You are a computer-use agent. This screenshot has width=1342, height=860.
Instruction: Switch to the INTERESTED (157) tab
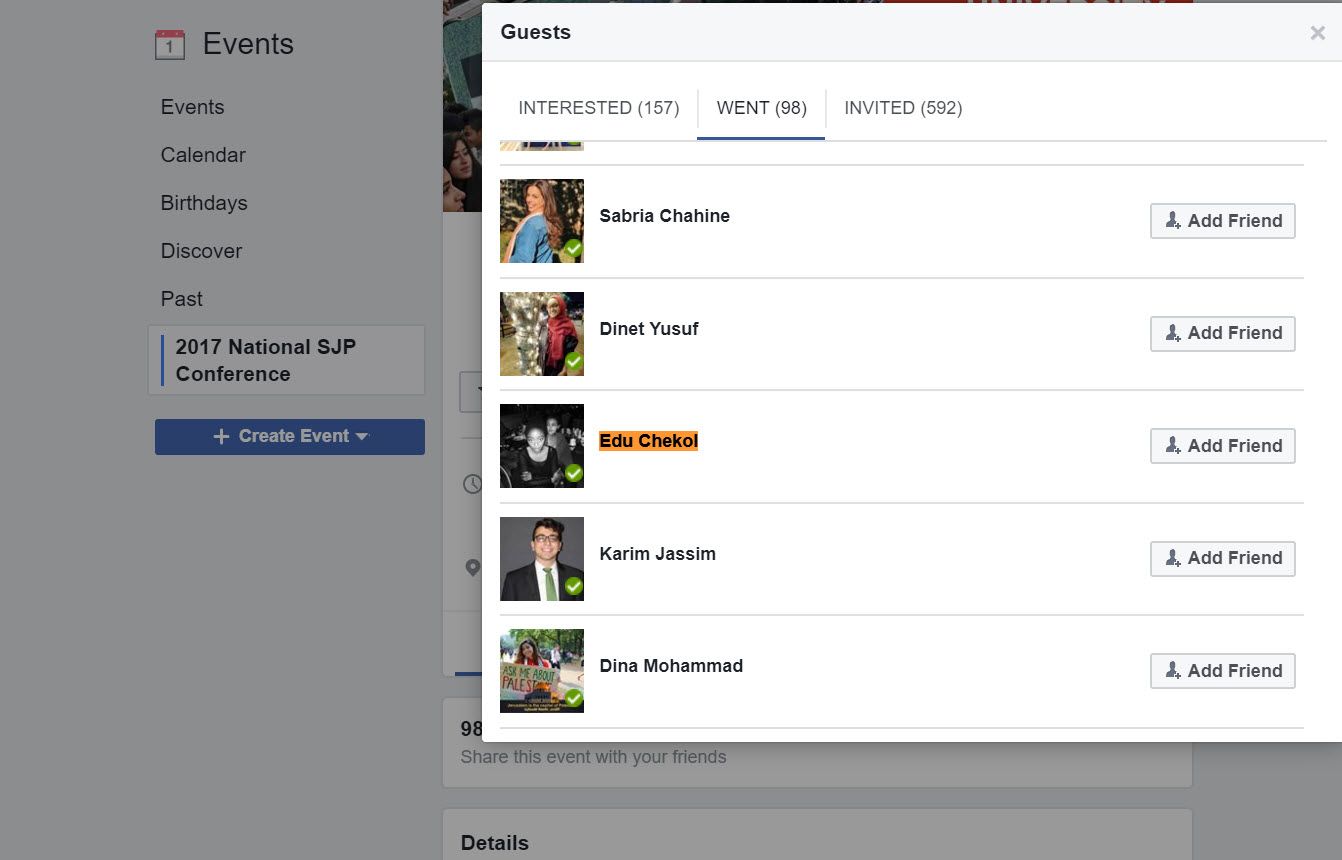click(x=598, y=108)
